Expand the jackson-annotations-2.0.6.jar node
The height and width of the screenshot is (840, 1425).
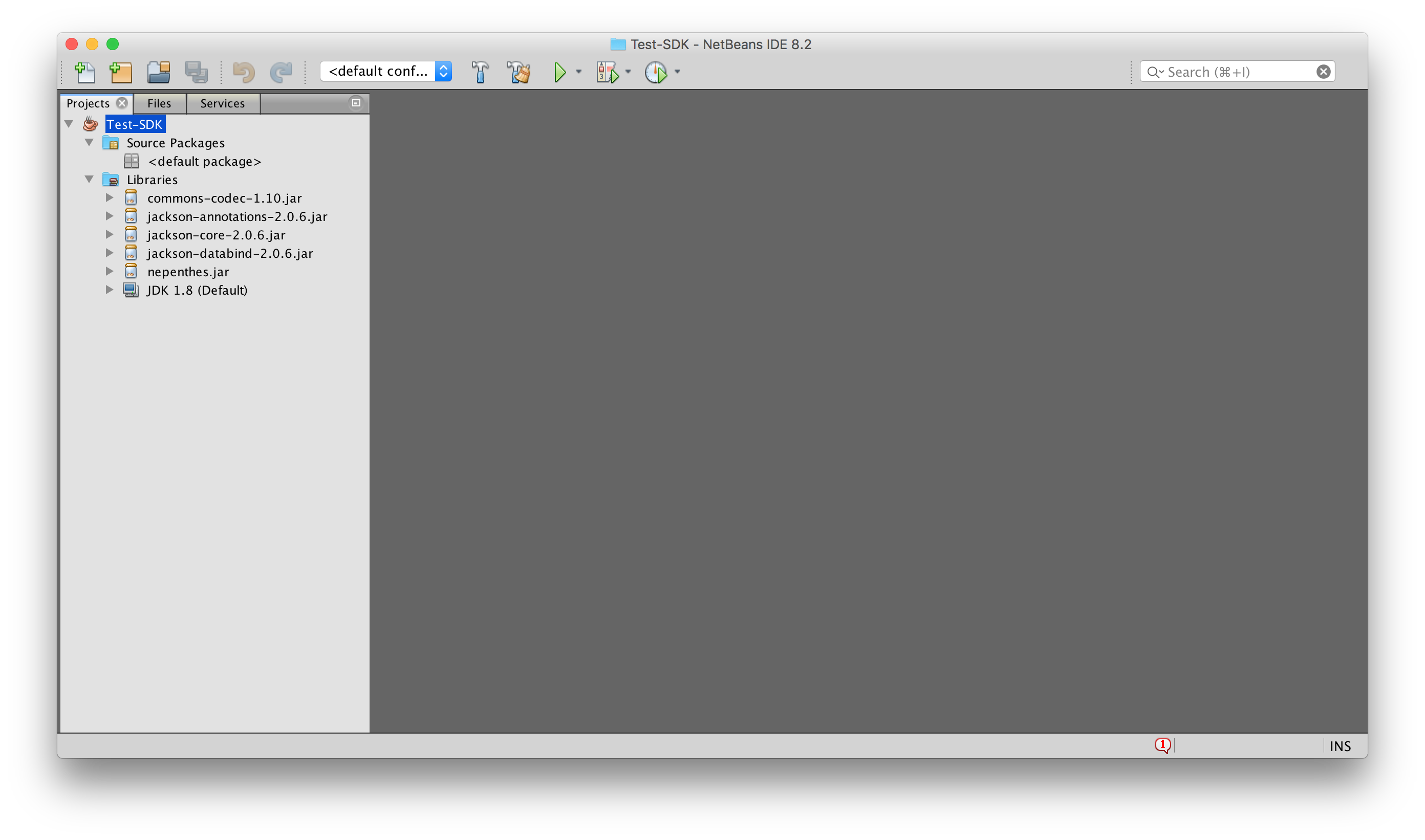click(x=110, y=216)
